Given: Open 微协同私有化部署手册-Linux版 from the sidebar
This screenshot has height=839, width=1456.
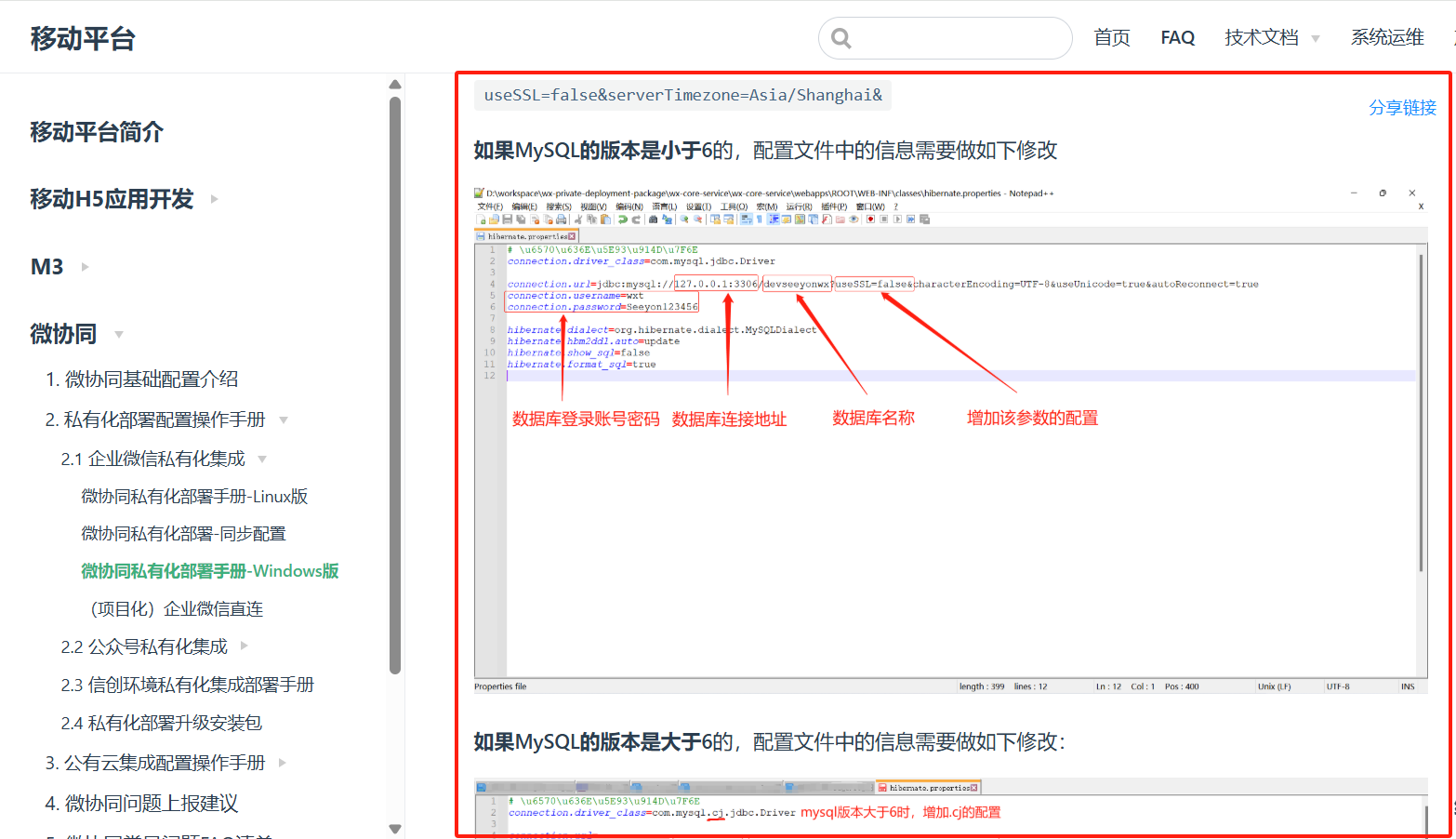Looking at the screenshot, I should [x=193, y=496].
